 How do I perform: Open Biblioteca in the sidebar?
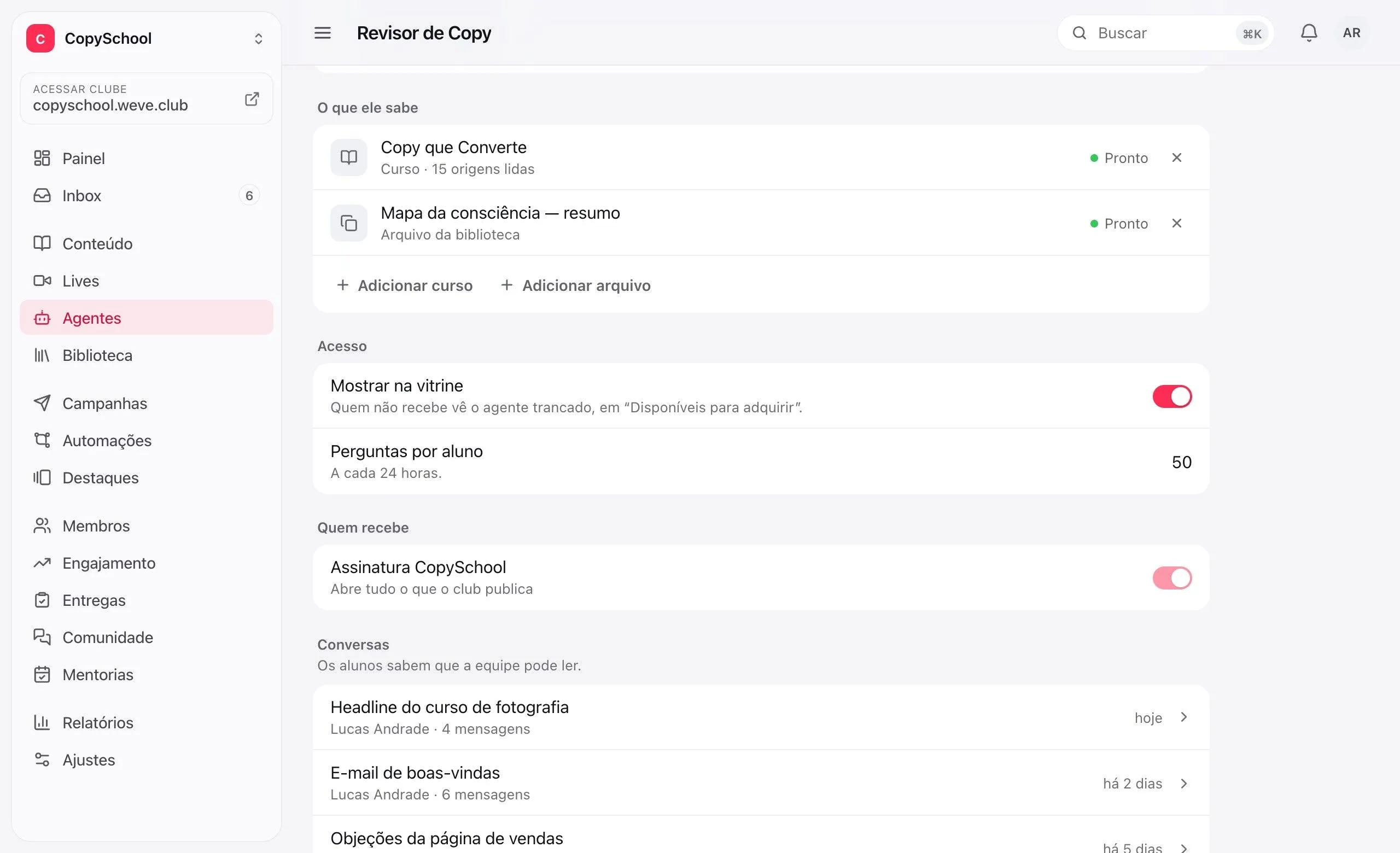[x=147, y=355]
